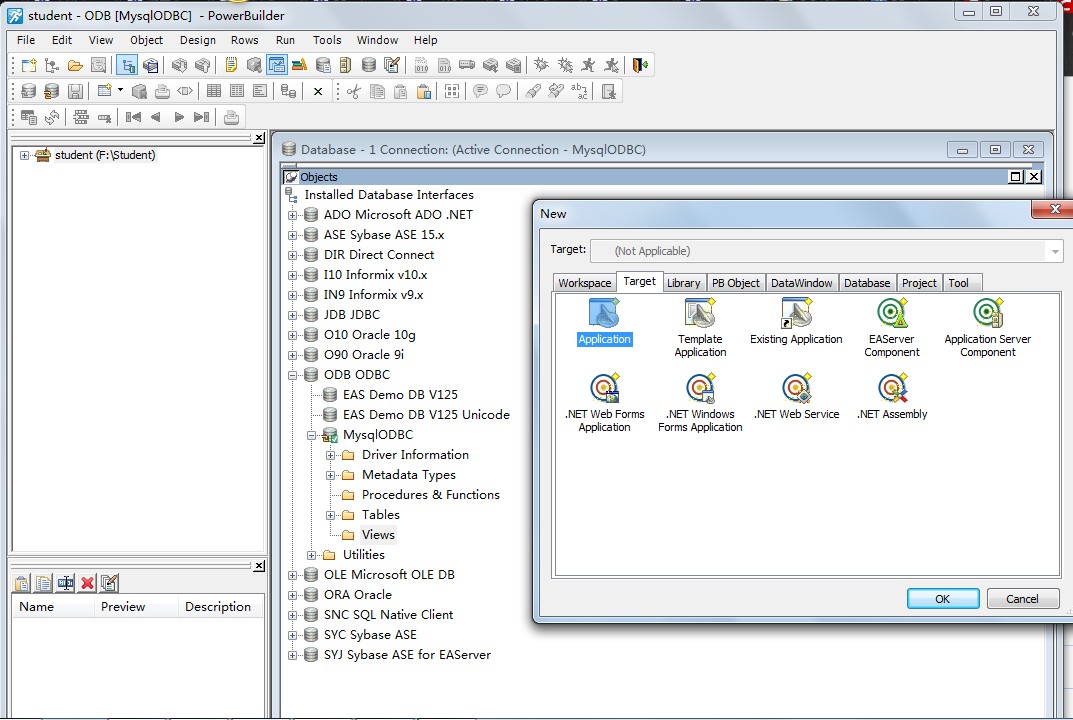Collapse the ODB ODBC node
Screen dimensions: 1073x720
pos(293,375)
